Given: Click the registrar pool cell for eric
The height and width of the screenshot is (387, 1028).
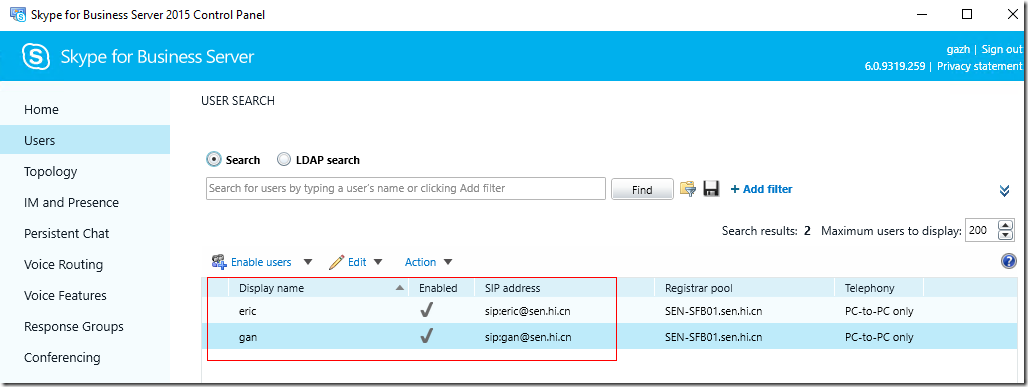Looking at the screenshot, I should pyautogui.click(x=713, y=311).
